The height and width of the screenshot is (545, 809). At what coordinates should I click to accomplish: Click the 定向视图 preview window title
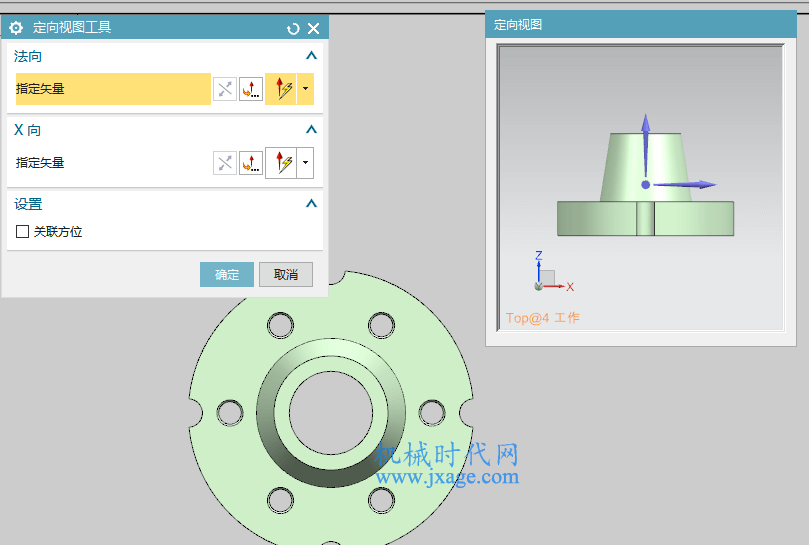coord(518,25)
